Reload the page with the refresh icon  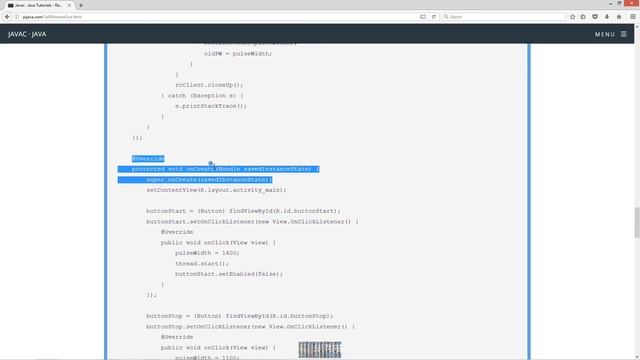(x=434, y=17)
